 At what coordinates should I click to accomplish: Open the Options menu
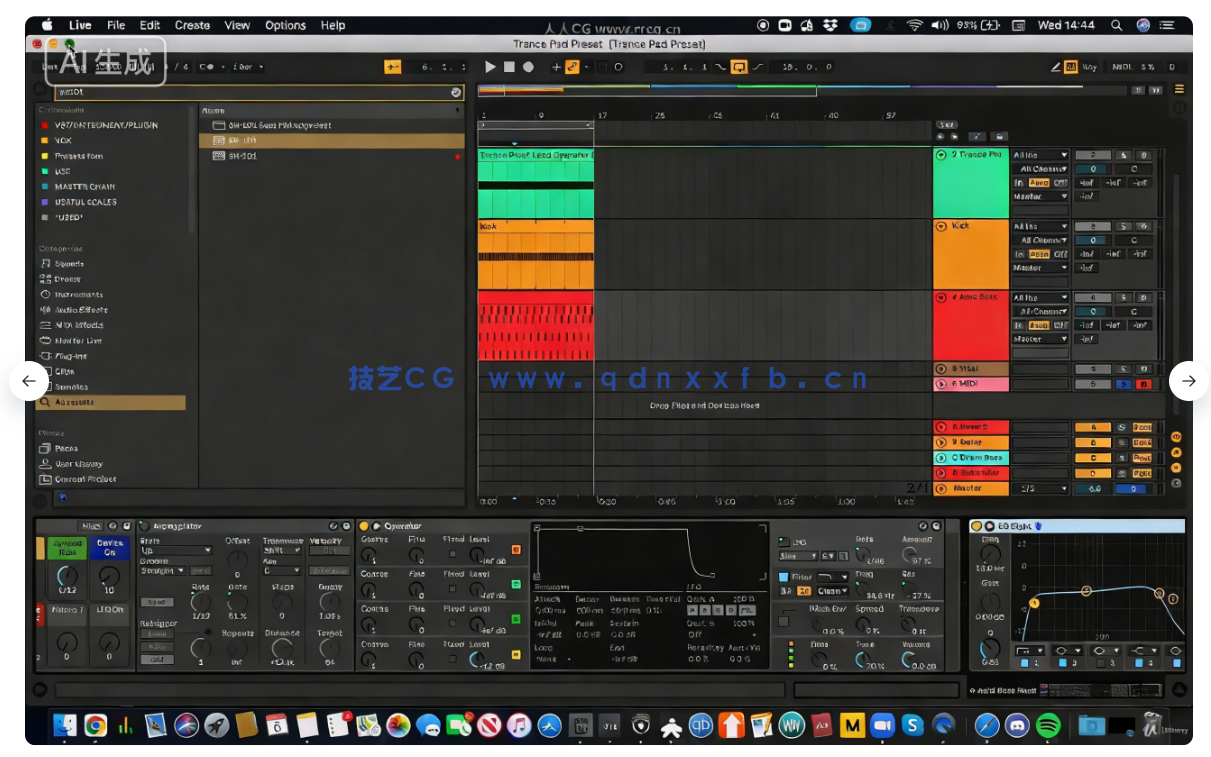[x=285, y=25]
